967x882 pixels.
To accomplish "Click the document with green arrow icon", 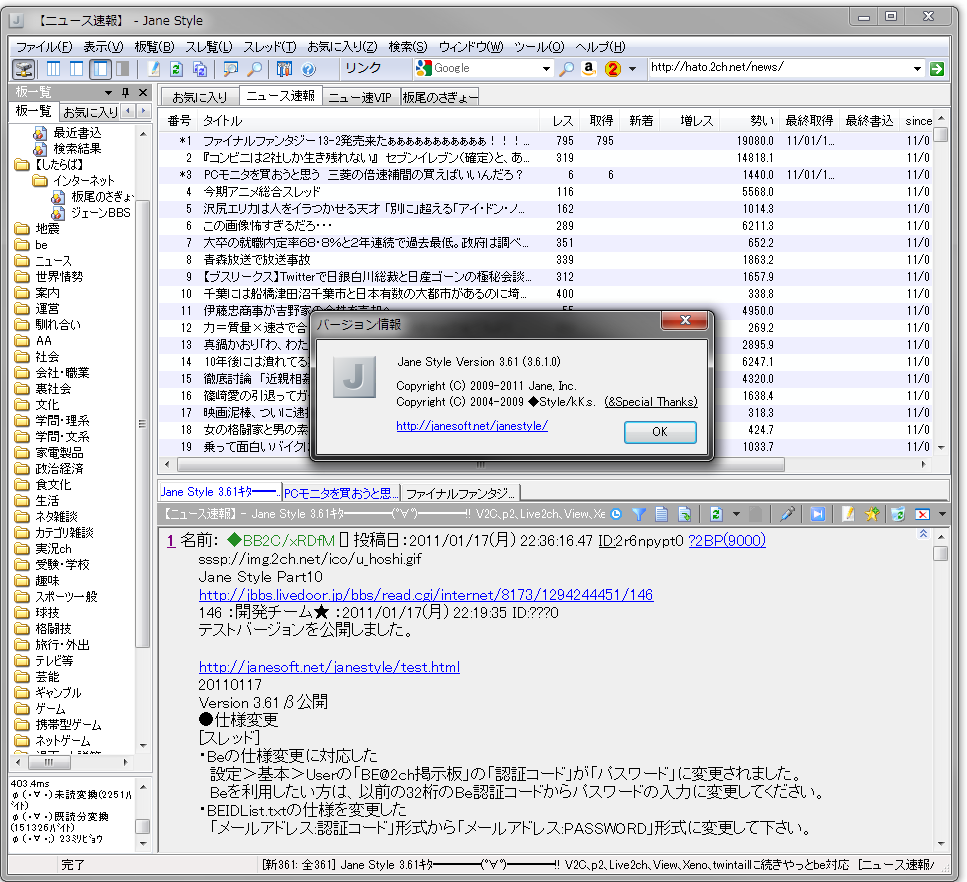I will pyautogui.click(x=685, y=514).
